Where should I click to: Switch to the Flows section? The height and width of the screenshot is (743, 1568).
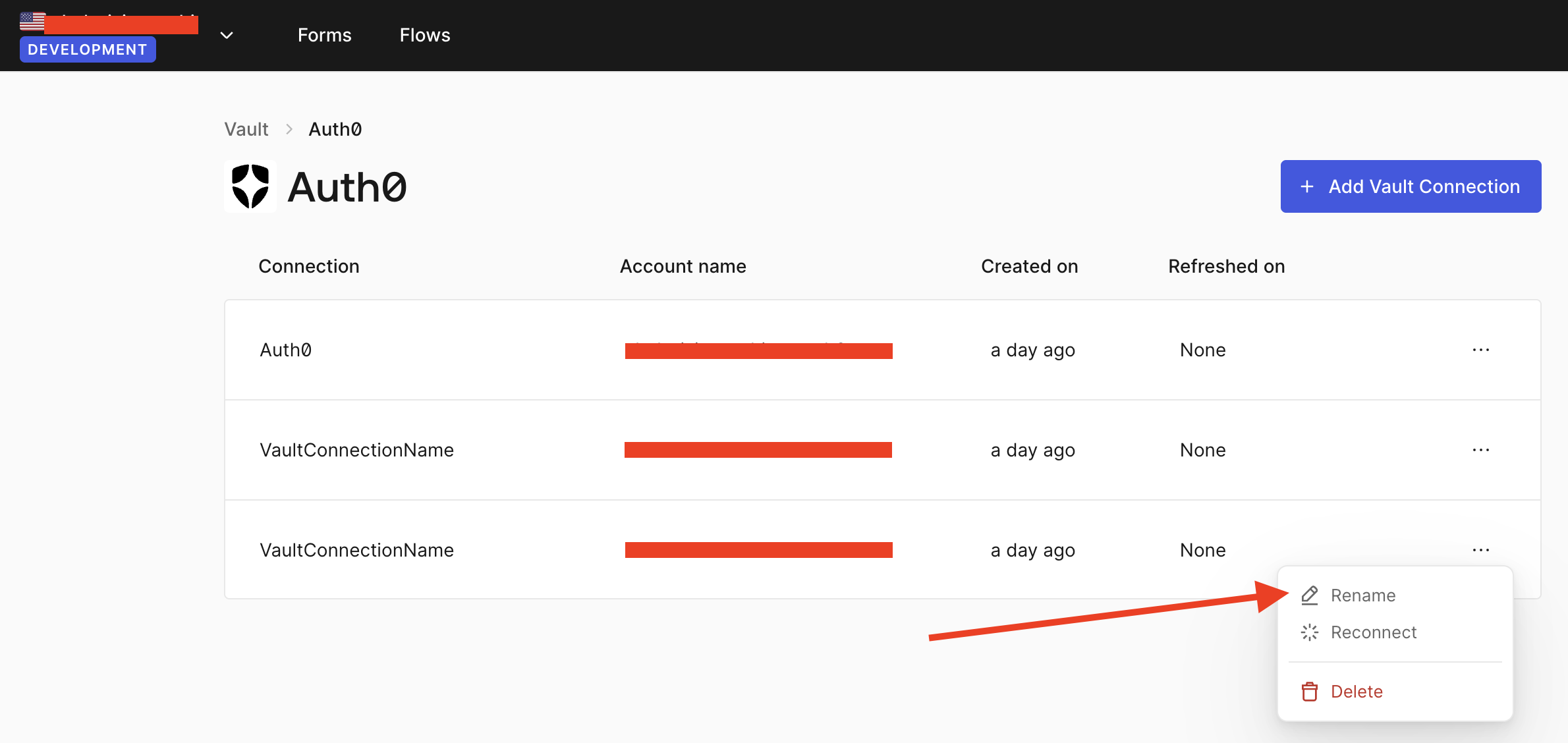[x=424, y=35]
